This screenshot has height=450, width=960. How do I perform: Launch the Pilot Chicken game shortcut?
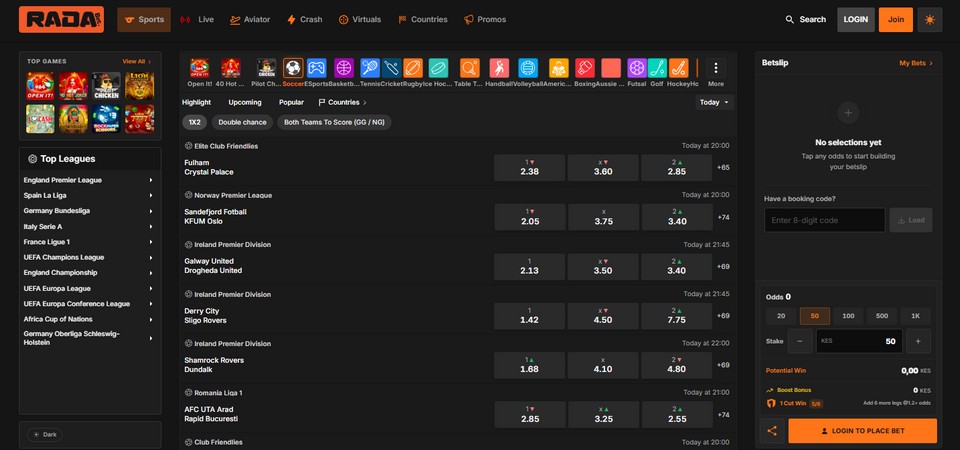point(266,68)
